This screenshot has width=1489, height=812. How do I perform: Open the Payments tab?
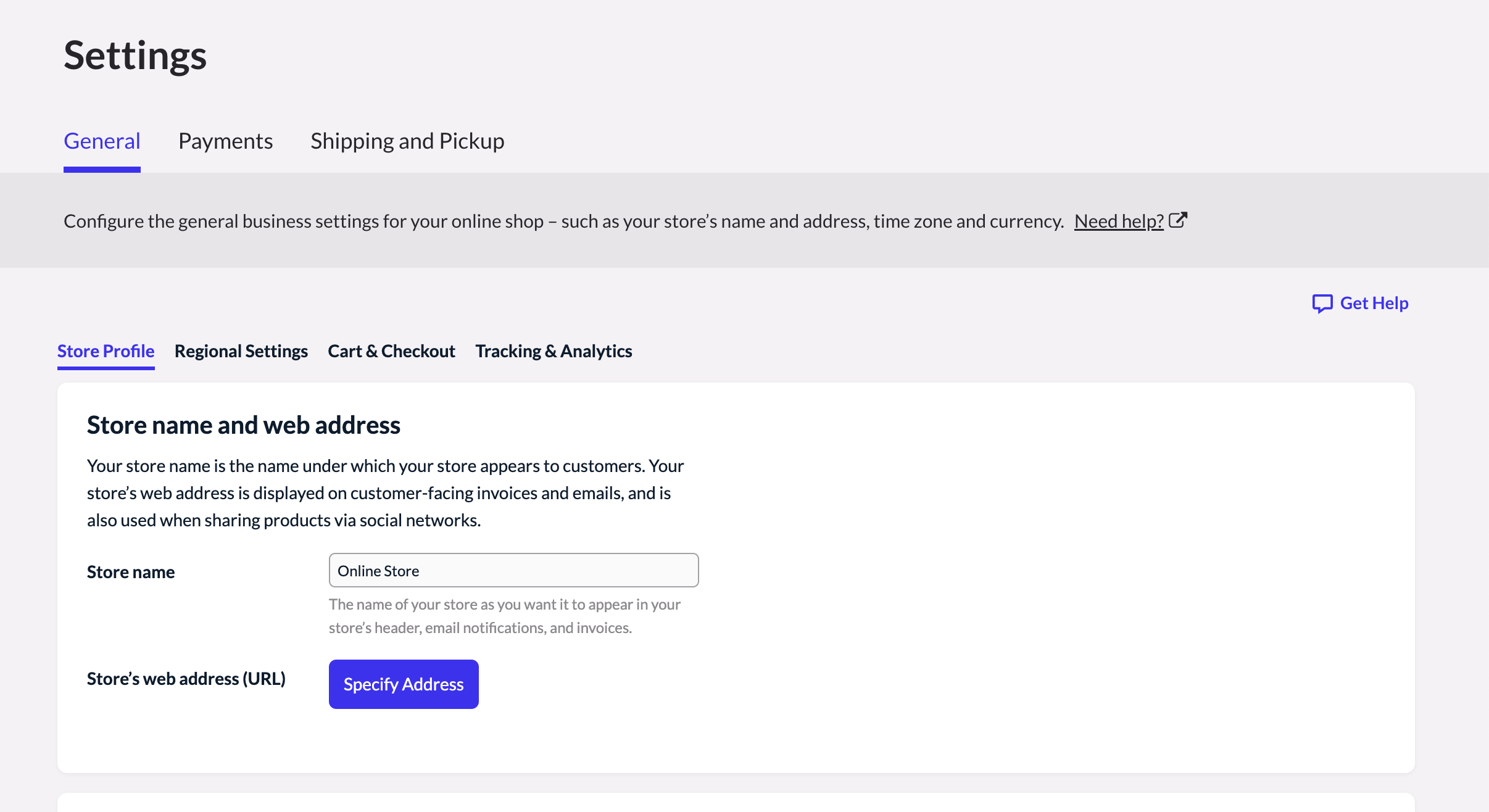click(x=225, y=141)
